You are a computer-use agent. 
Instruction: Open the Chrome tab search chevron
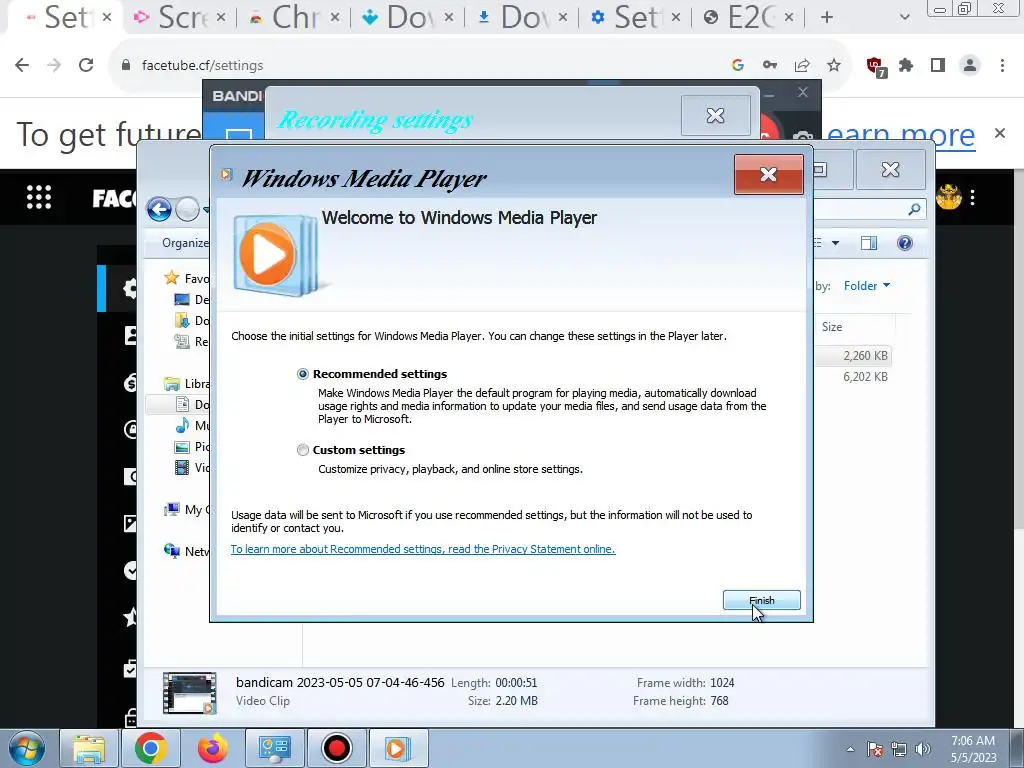[904, 17]
